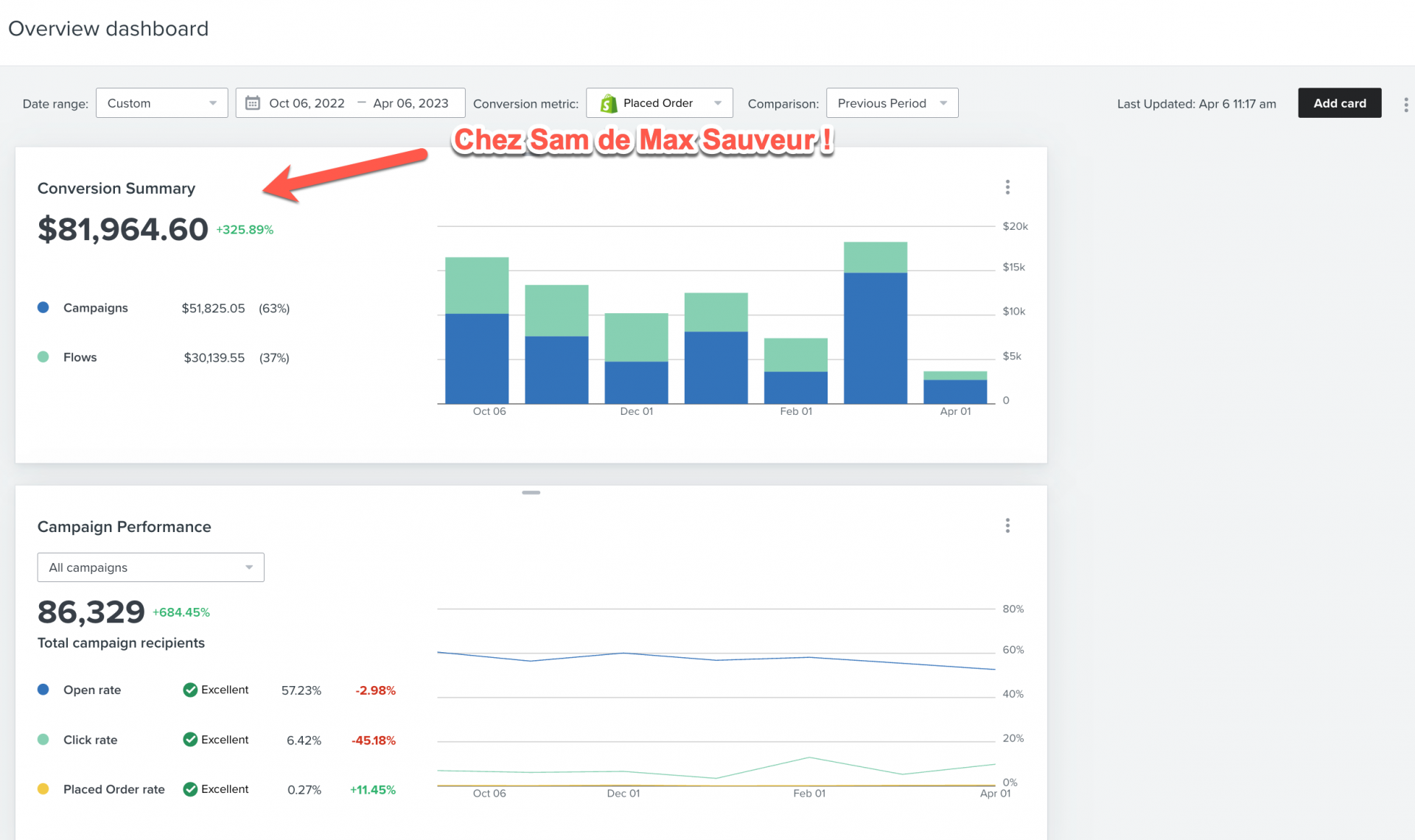This screenshot has height=840, width=1415.
Task: Open the Previous Period comparison dropdown
Action: pos(892,103)
